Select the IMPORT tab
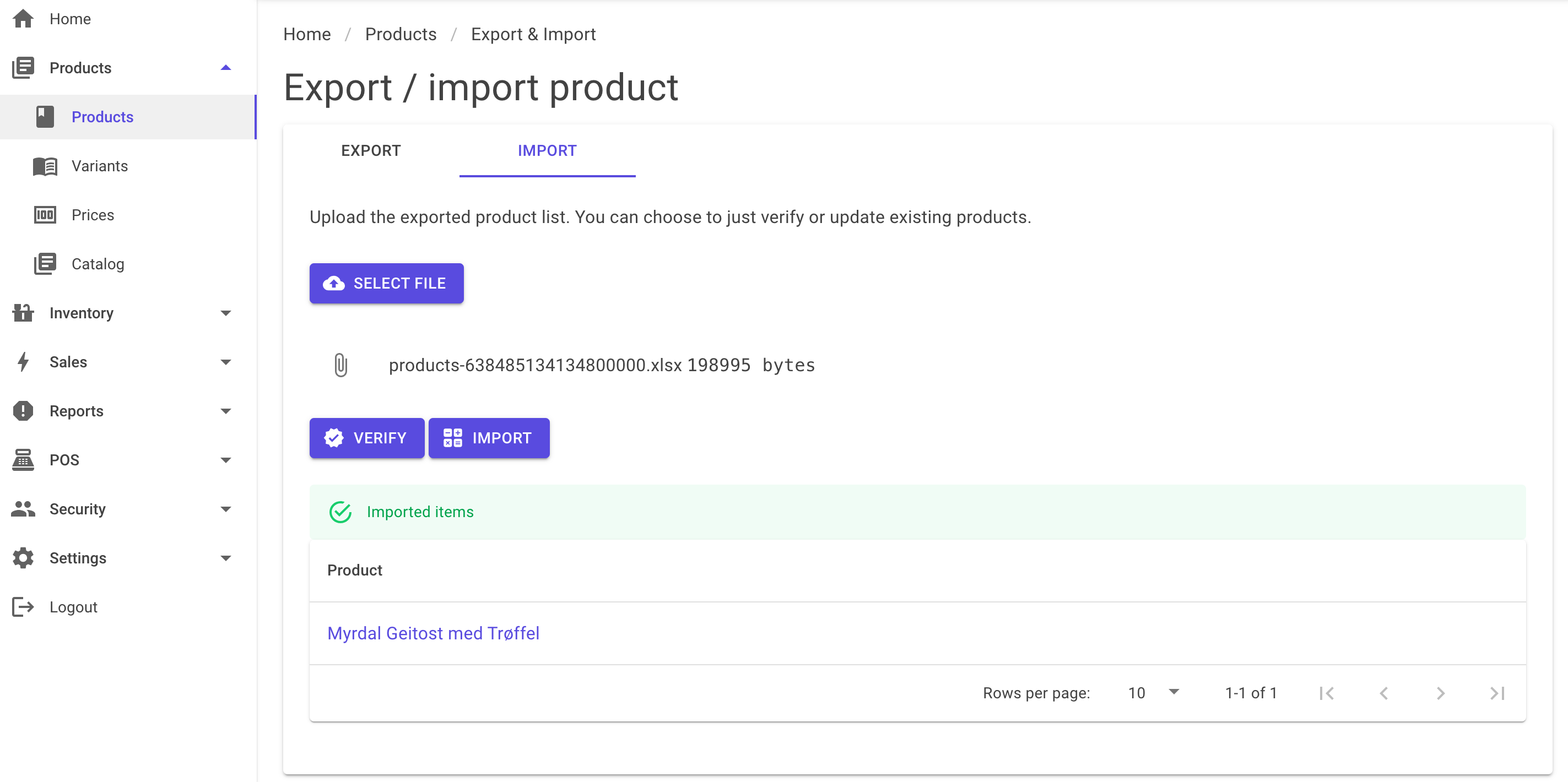Screen dimensions: 1568x782 point(547,151)
